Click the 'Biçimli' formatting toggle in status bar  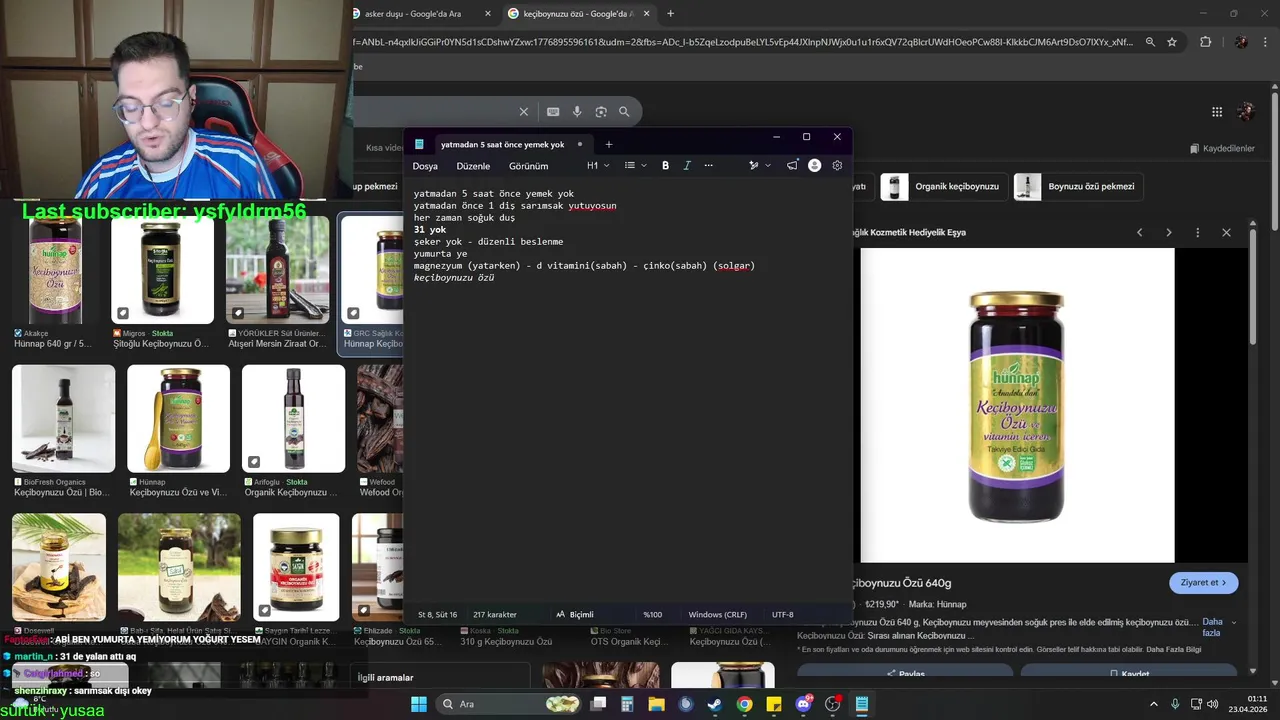(575, 614)
